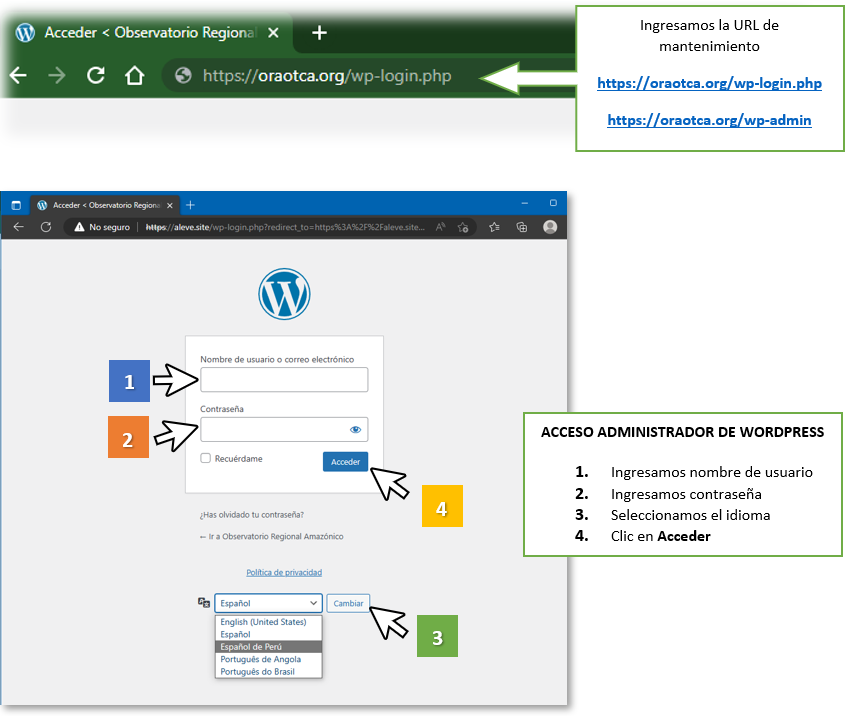
Task: Choose Português do Brasil from the language list
Action: click(x=269, y=672)
